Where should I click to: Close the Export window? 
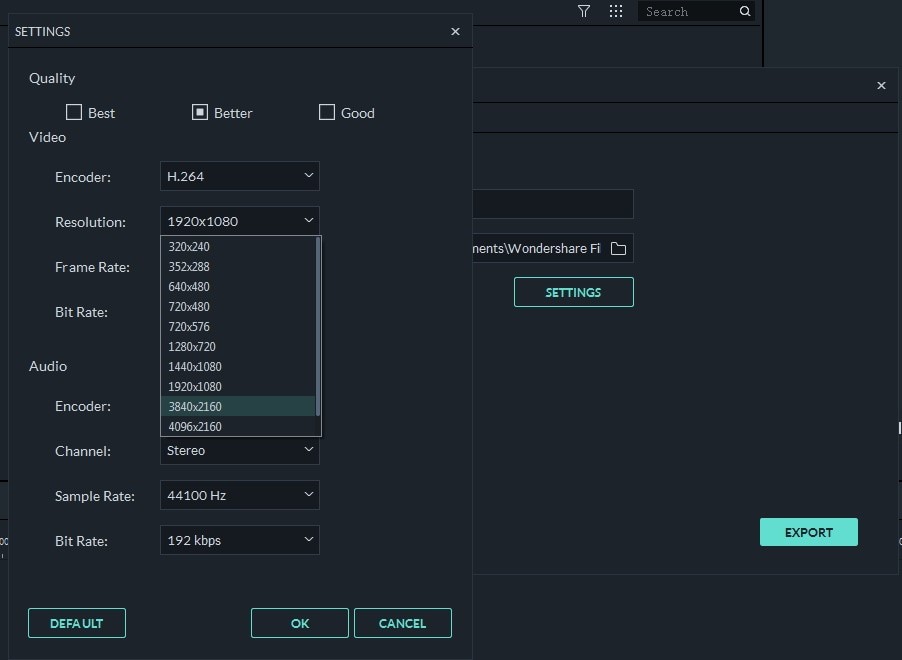point(881,86)
